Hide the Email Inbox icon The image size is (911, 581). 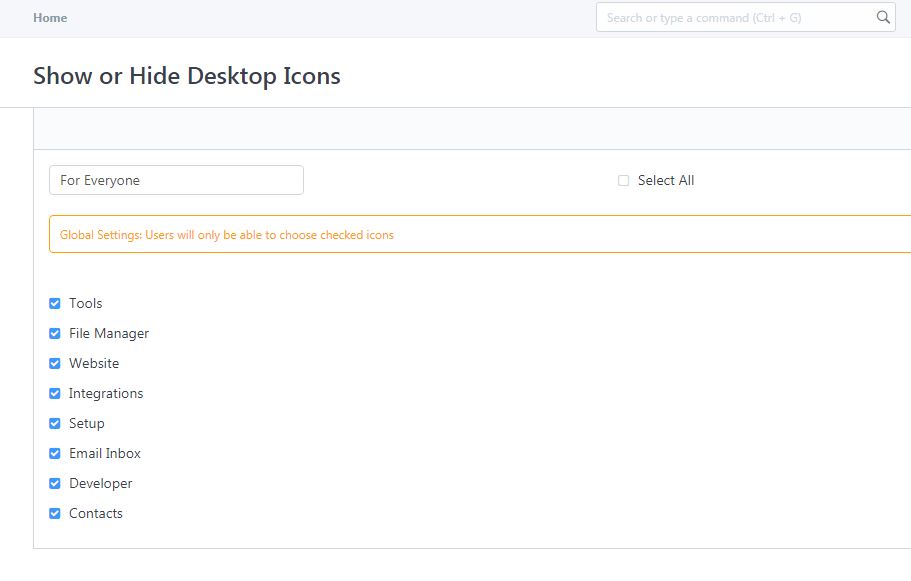point(55,454)
